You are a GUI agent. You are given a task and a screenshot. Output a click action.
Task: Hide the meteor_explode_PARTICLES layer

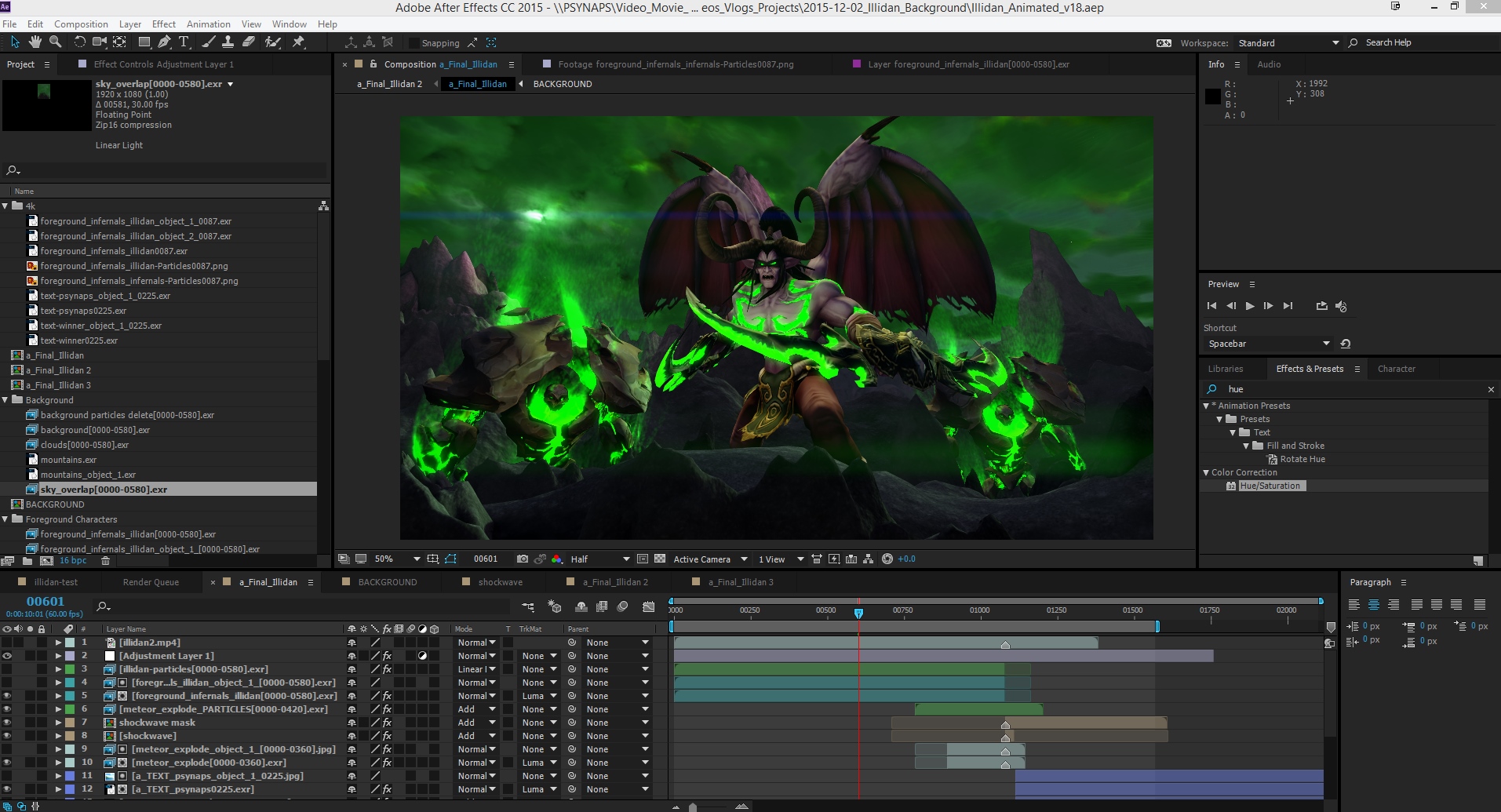7,708
